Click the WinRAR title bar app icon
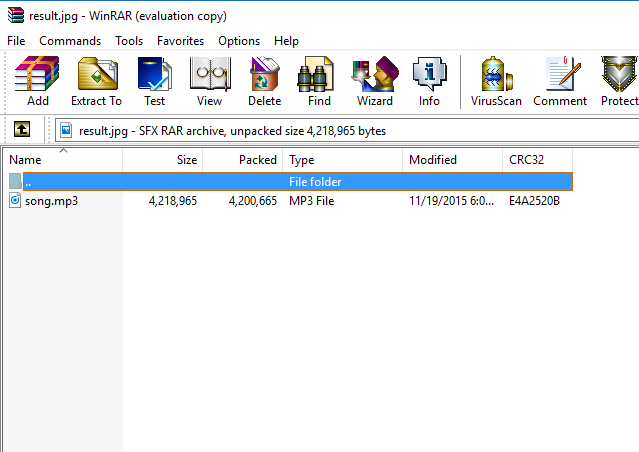The width and height of the screenshot is (639, 452). (x=15, y=15)
